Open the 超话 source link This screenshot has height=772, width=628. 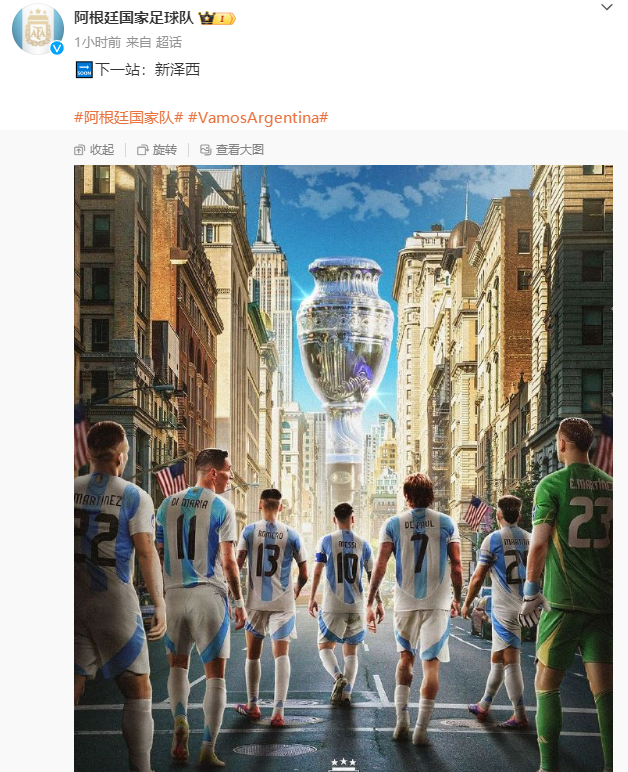pos(168,42)
